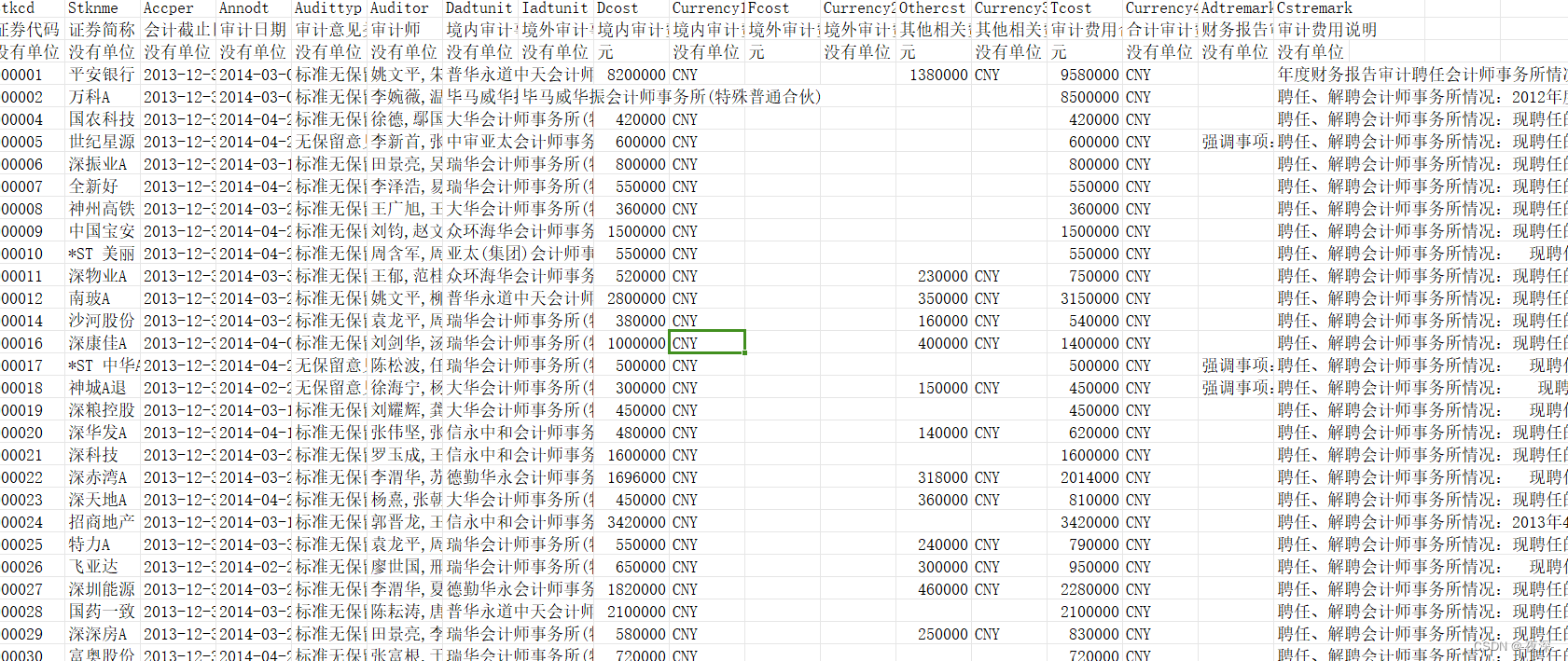1568x661 pixels.
Task: Click the 830000 Tcost value for 深深房A
Action: point(1085,634)
